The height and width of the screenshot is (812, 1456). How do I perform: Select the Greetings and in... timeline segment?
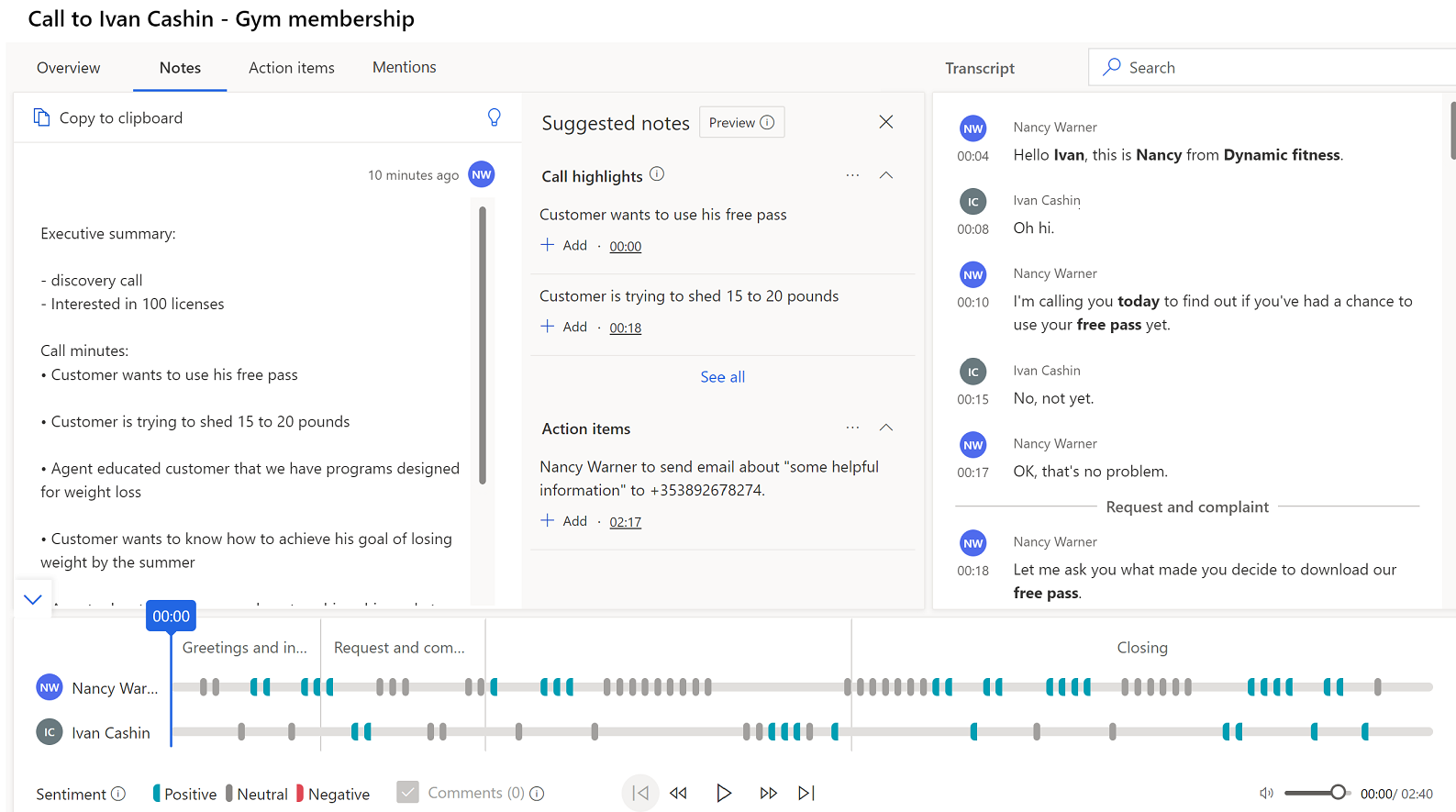(x=245, y=647)
